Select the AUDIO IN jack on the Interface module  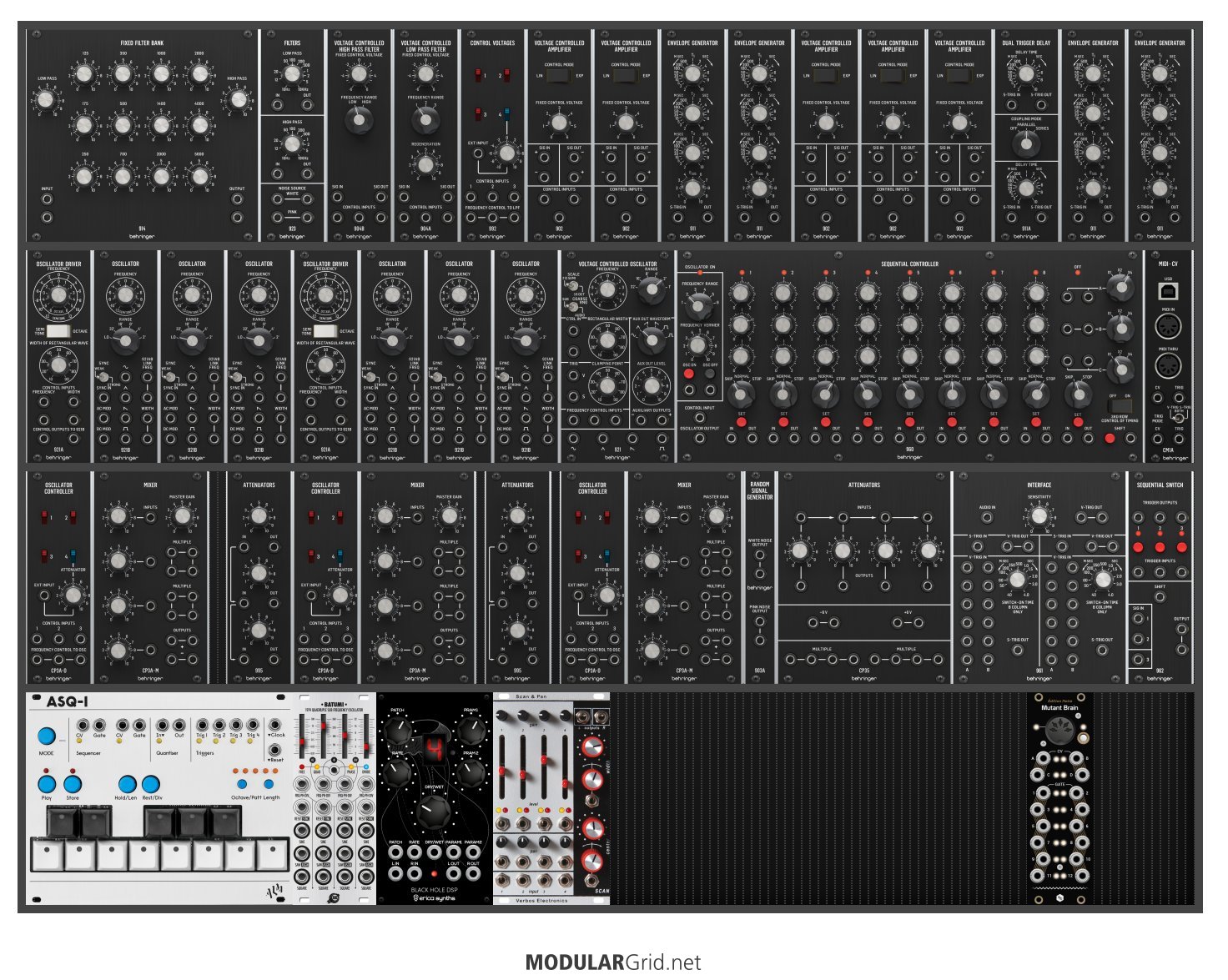pos(987,519)
